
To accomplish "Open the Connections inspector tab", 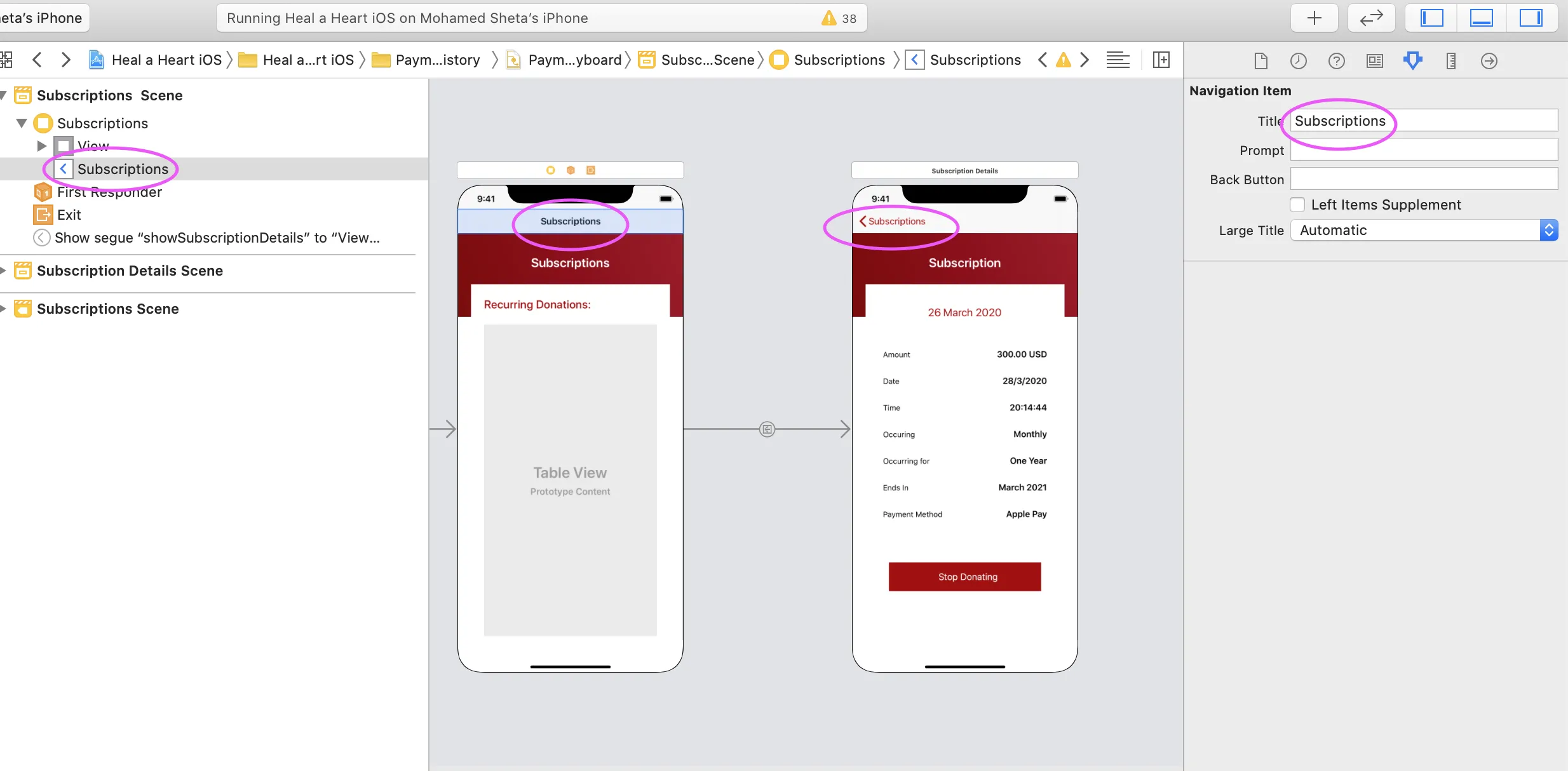I will (1489, 61).
